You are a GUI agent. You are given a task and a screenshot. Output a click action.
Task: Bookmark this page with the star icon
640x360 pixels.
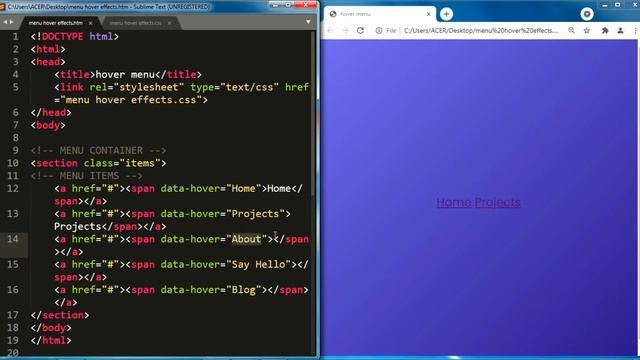587,31
